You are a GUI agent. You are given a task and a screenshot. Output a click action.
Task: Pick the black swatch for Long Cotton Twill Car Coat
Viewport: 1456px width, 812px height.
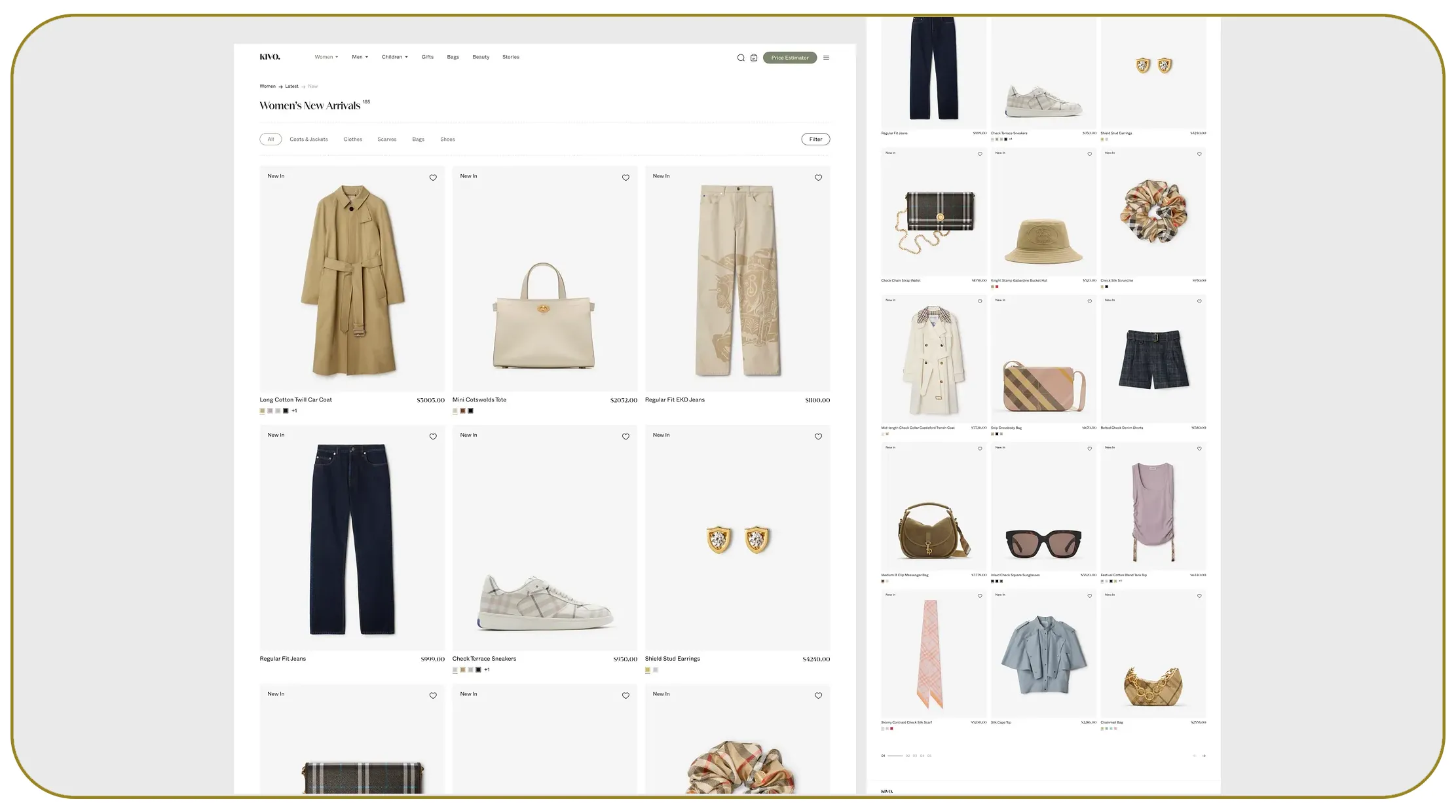[x=286, y=411]
